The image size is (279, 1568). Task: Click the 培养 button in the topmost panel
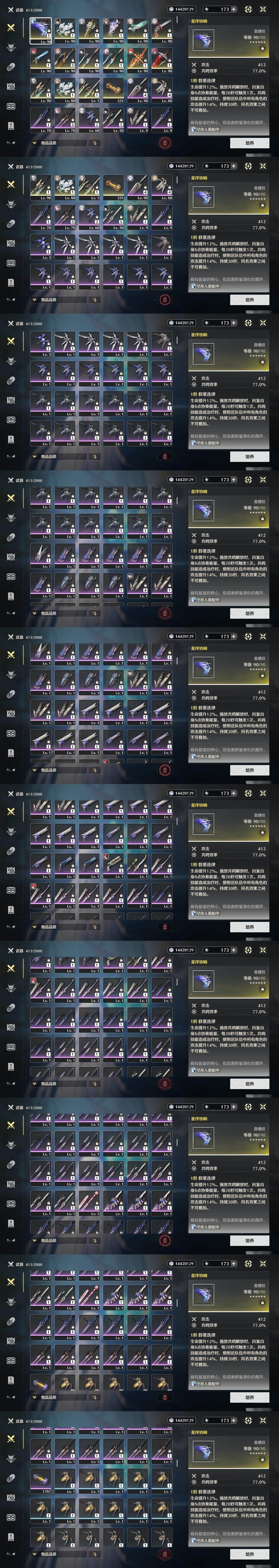pyautogui.click(x=249, y=143)
